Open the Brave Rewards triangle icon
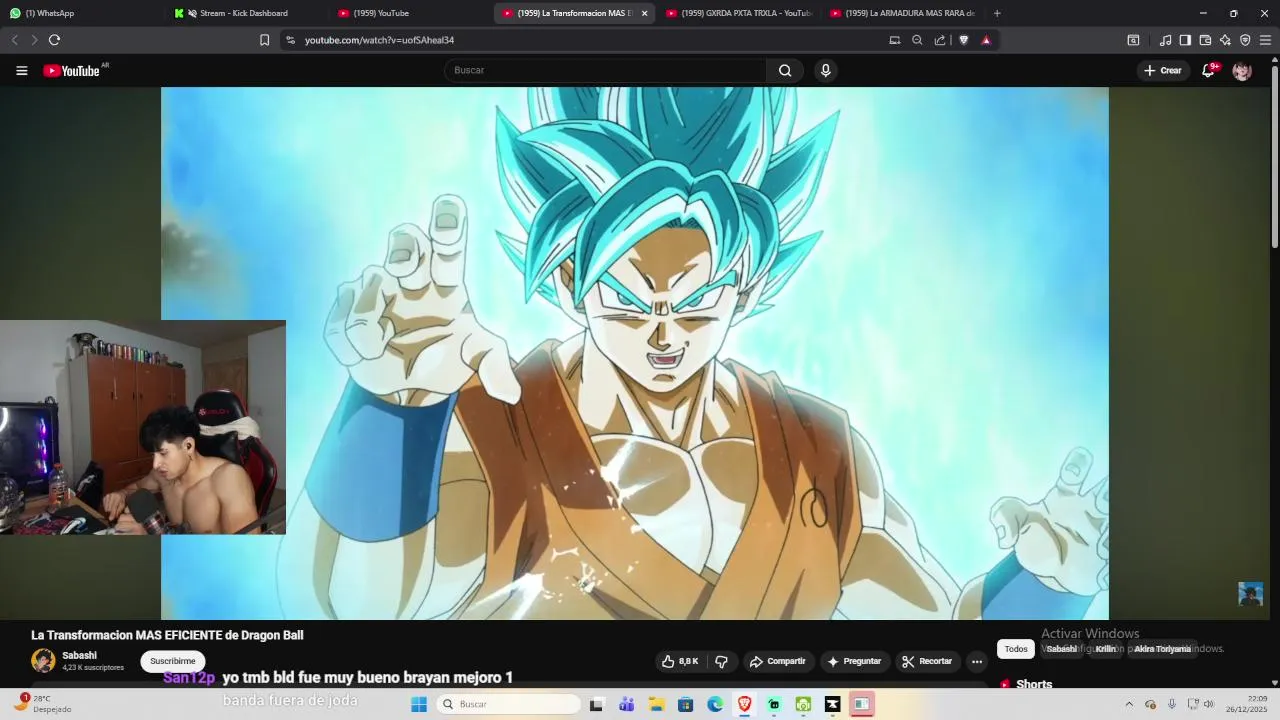 [x=986, y=40]
